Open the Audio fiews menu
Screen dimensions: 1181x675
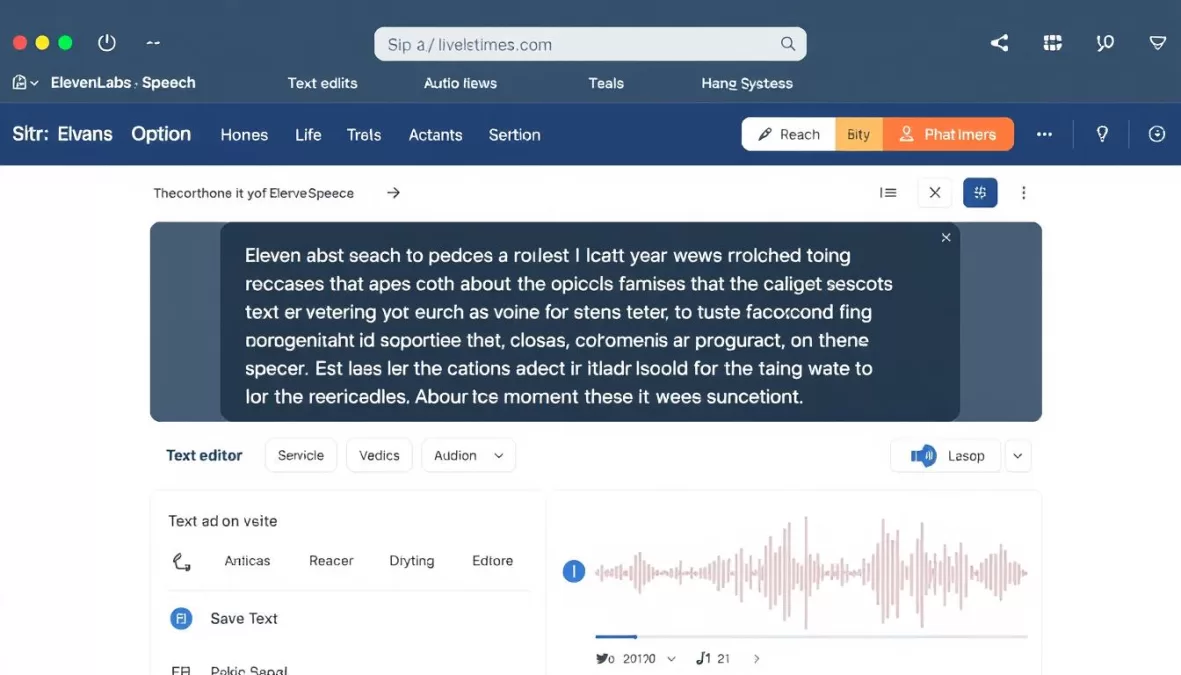tap(460, 83)
